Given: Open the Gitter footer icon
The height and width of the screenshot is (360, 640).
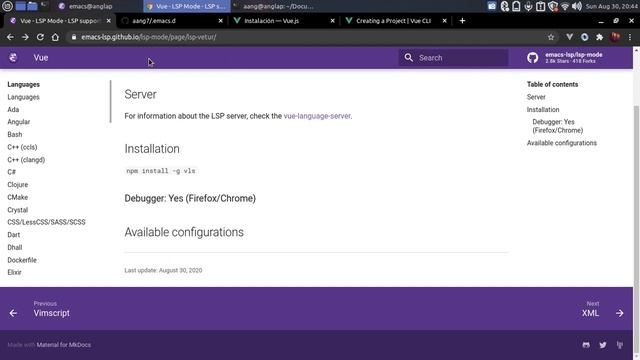Looking at the screenshot, I should (x=586, y=345).
